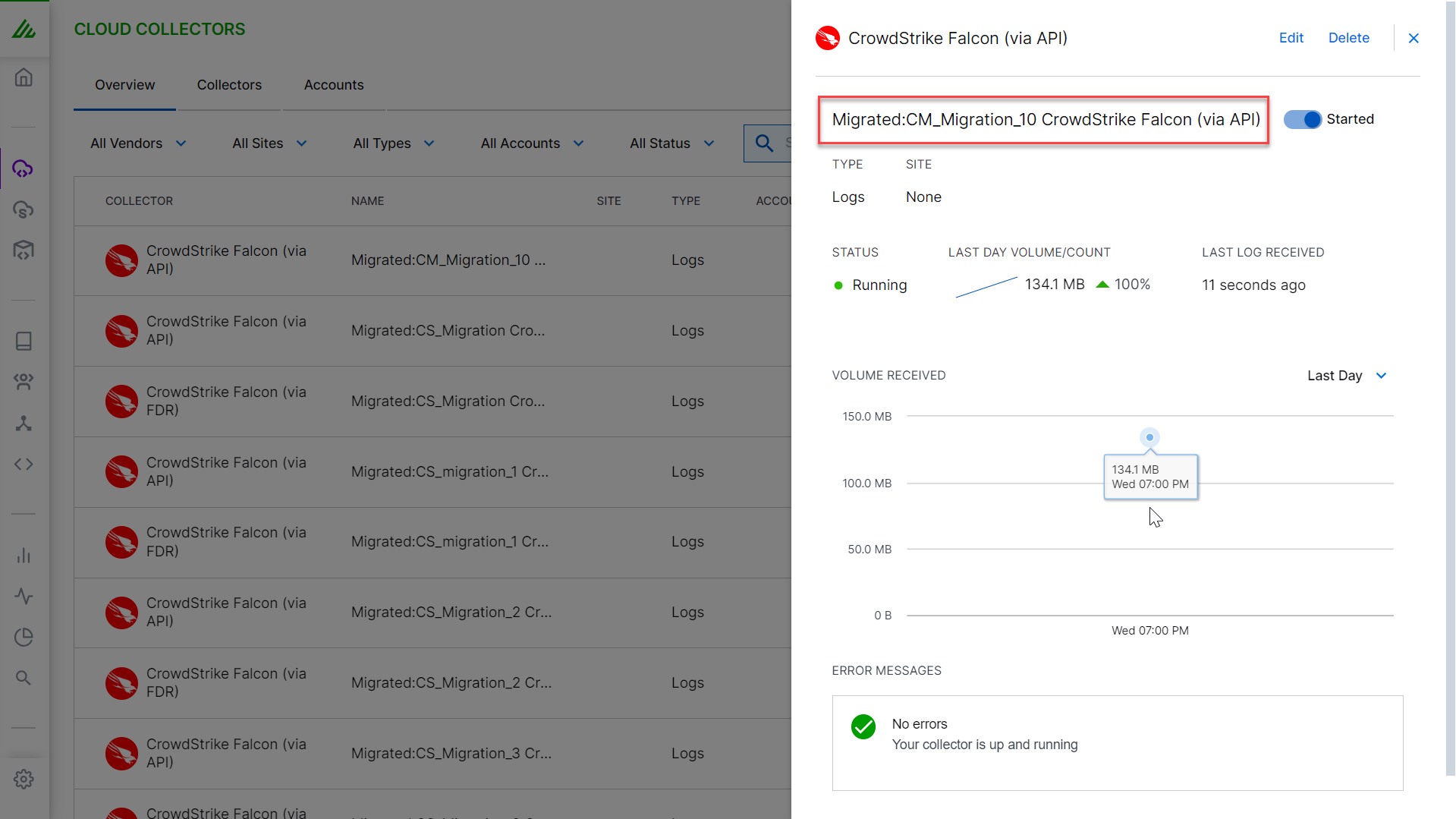The width and height of the screenshot is (1456, 819).
Task: Open the Last Day time range dropdown
Action: click(x=1347, y=376)
